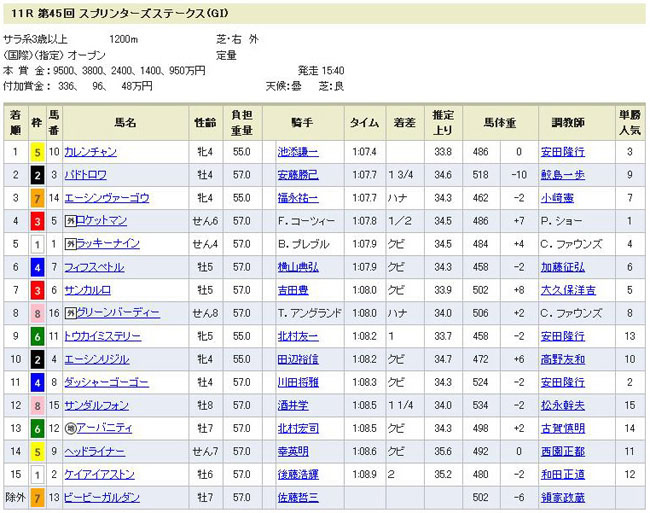Screen dimensions: 650x513
Task: Select horse name サンカルロ
Action: tap(88, 290)
